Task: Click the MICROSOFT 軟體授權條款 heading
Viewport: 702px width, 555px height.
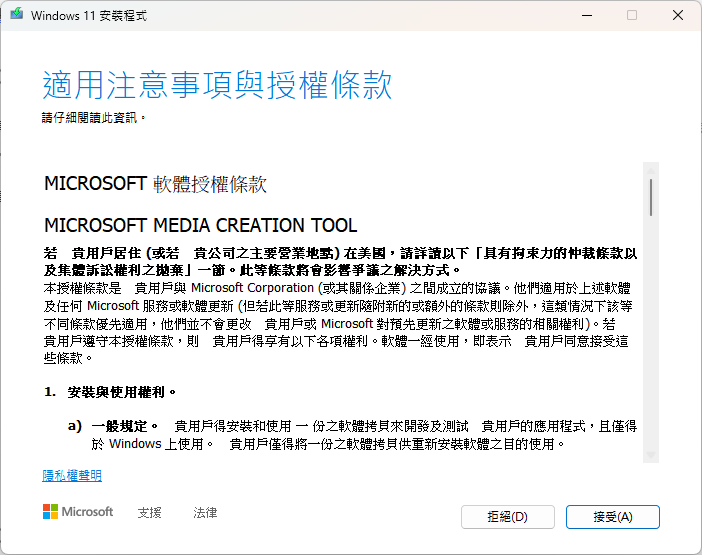Action: point(155,185)
